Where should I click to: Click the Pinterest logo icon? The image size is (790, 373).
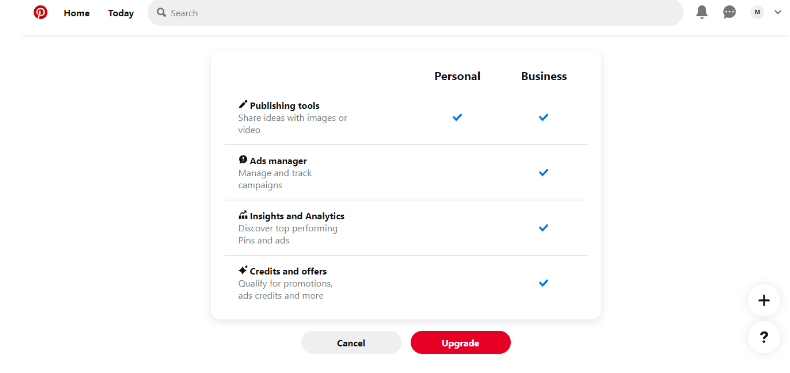40,13
